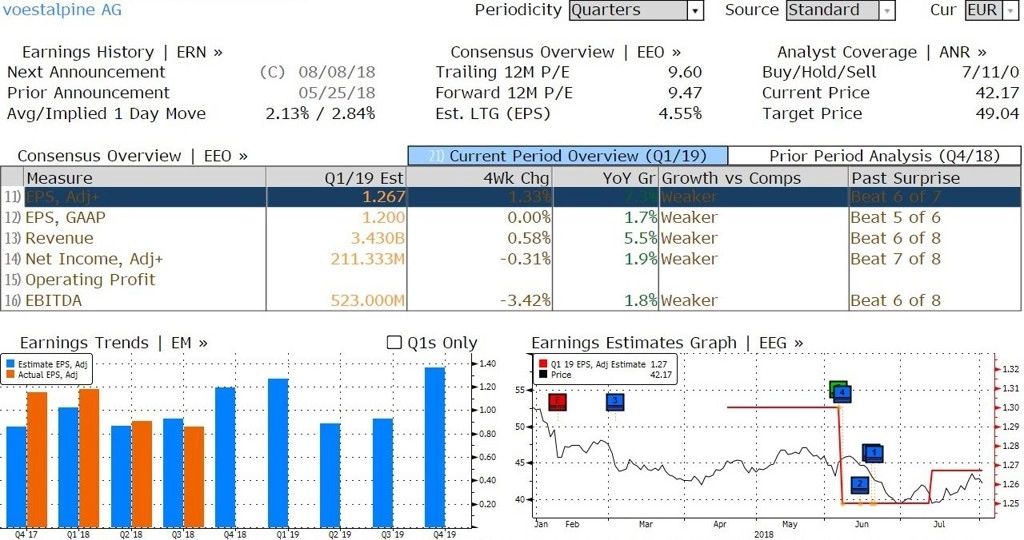Select the EPS, GAAP row

tap(511, 217)
